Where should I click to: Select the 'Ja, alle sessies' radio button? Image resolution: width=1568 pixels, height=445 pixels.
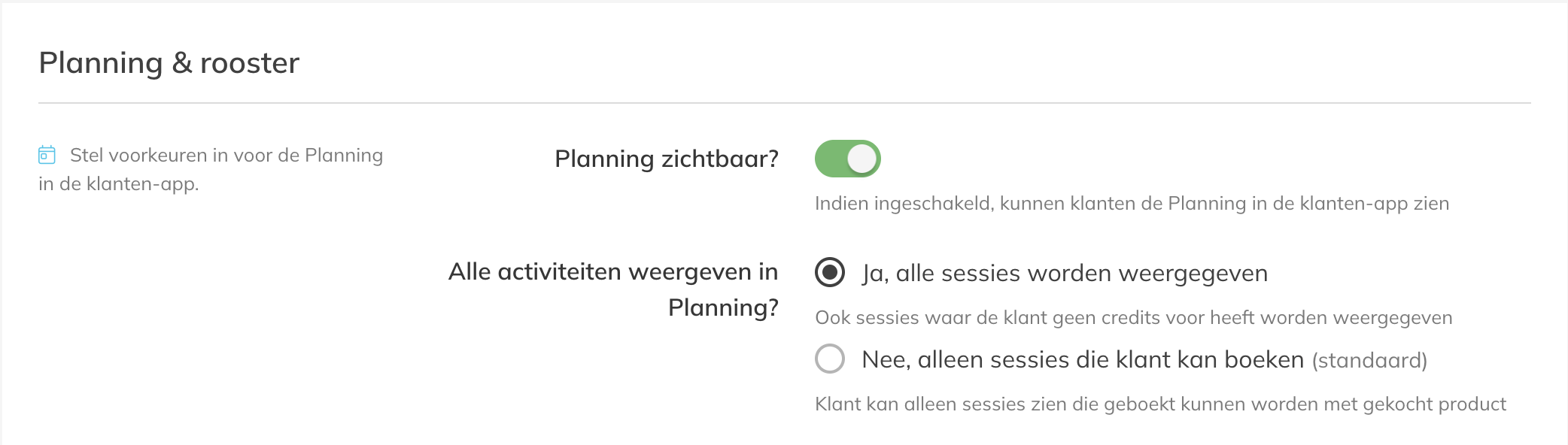pyautogui.click(x=830, y=272)
